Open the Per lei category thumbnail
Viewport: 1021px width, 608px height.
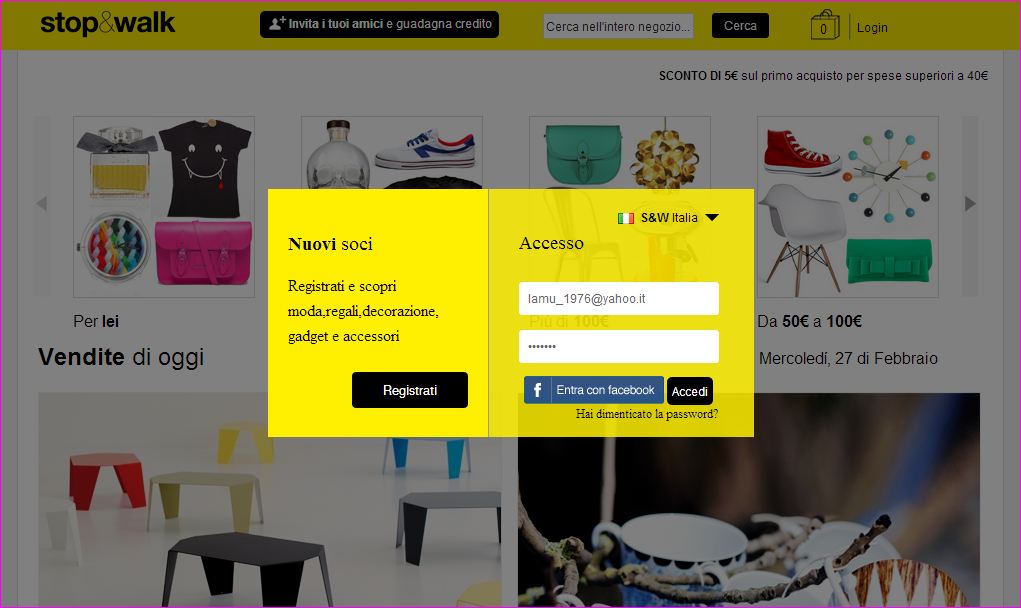163,207
